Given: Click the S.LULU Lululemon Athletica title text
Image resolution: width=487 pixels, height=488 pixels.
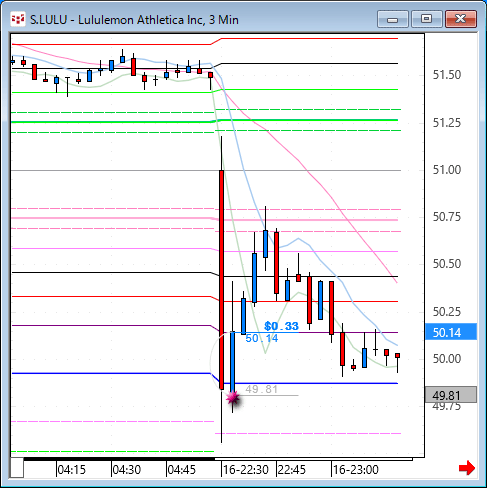Looking at the screenshot, I should pyautogui.click(x=134, y=20).
